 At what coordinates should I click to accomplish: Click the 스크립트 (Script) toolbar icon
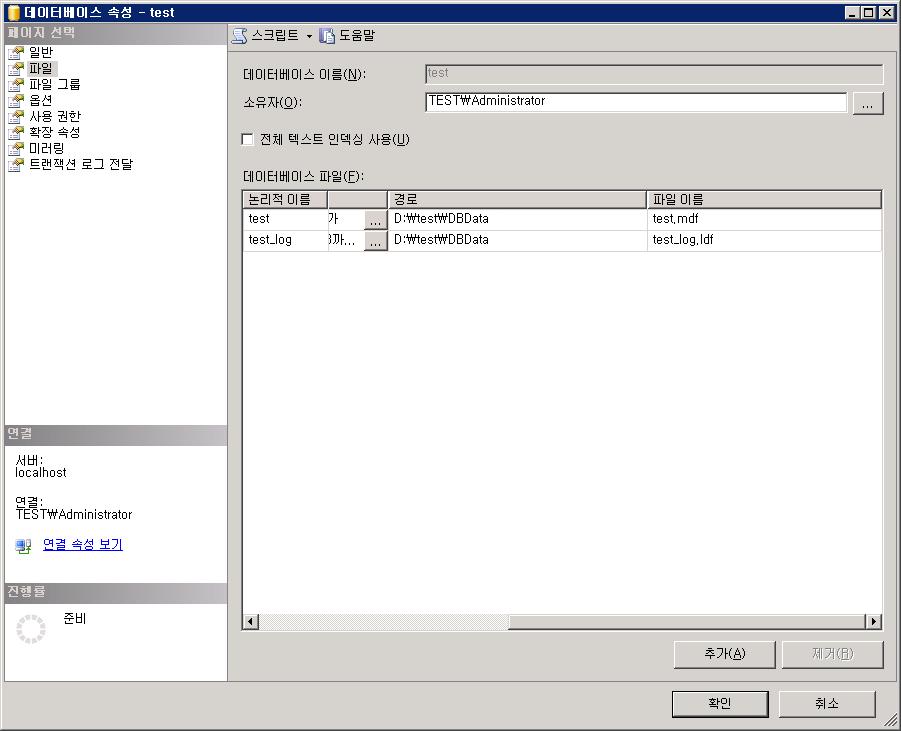[x=239, y=36]
